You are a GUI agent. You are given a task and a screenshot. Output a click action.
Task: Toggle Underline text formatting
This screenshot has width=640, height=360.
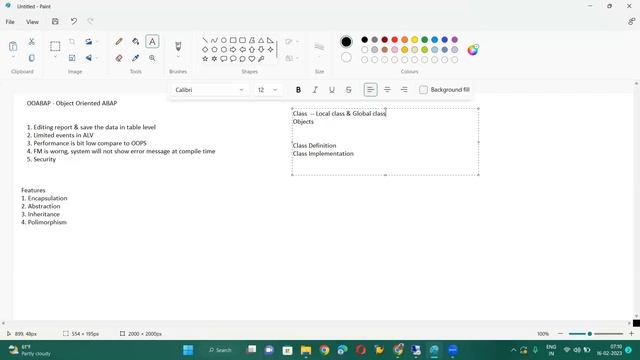[x=332, y=90]
